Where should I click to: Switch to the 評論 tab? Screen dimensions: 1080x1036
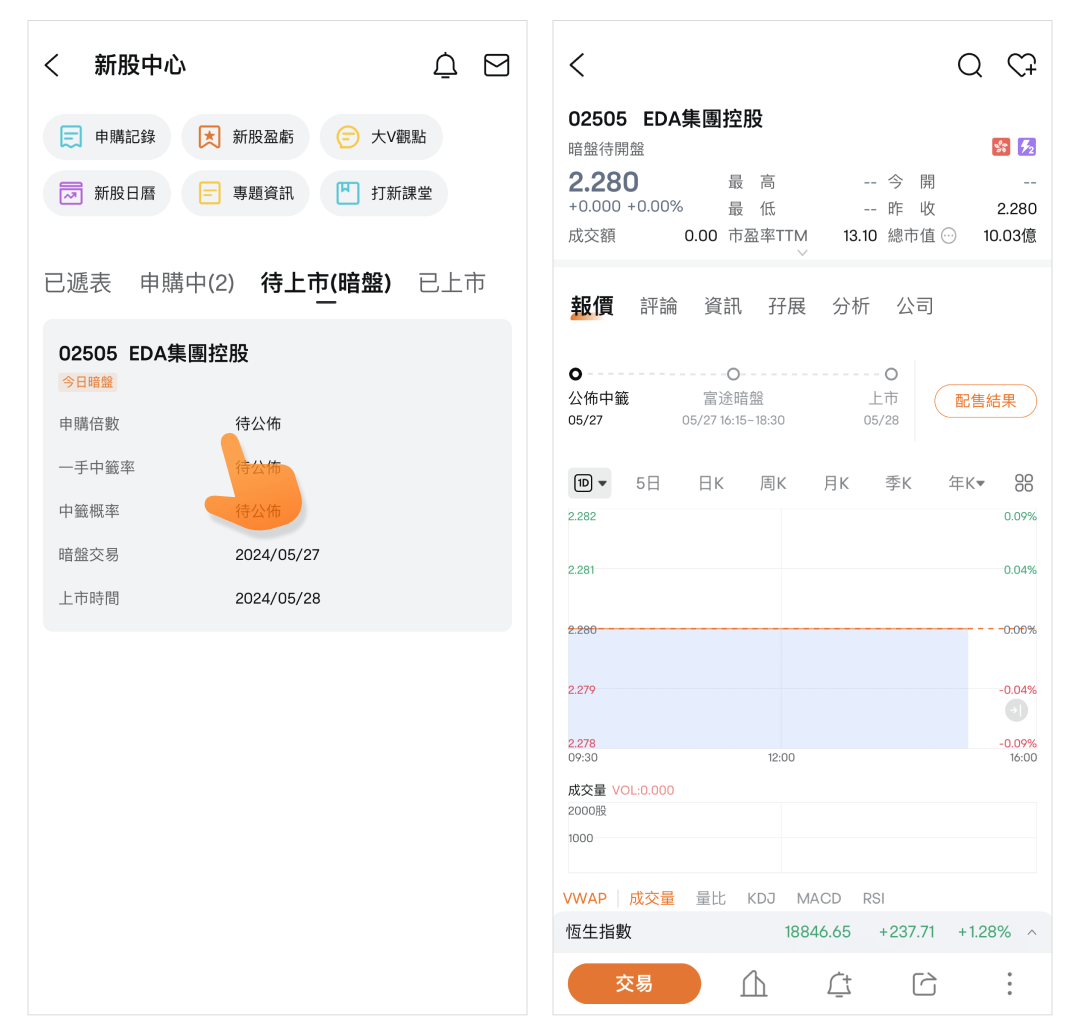658,306
